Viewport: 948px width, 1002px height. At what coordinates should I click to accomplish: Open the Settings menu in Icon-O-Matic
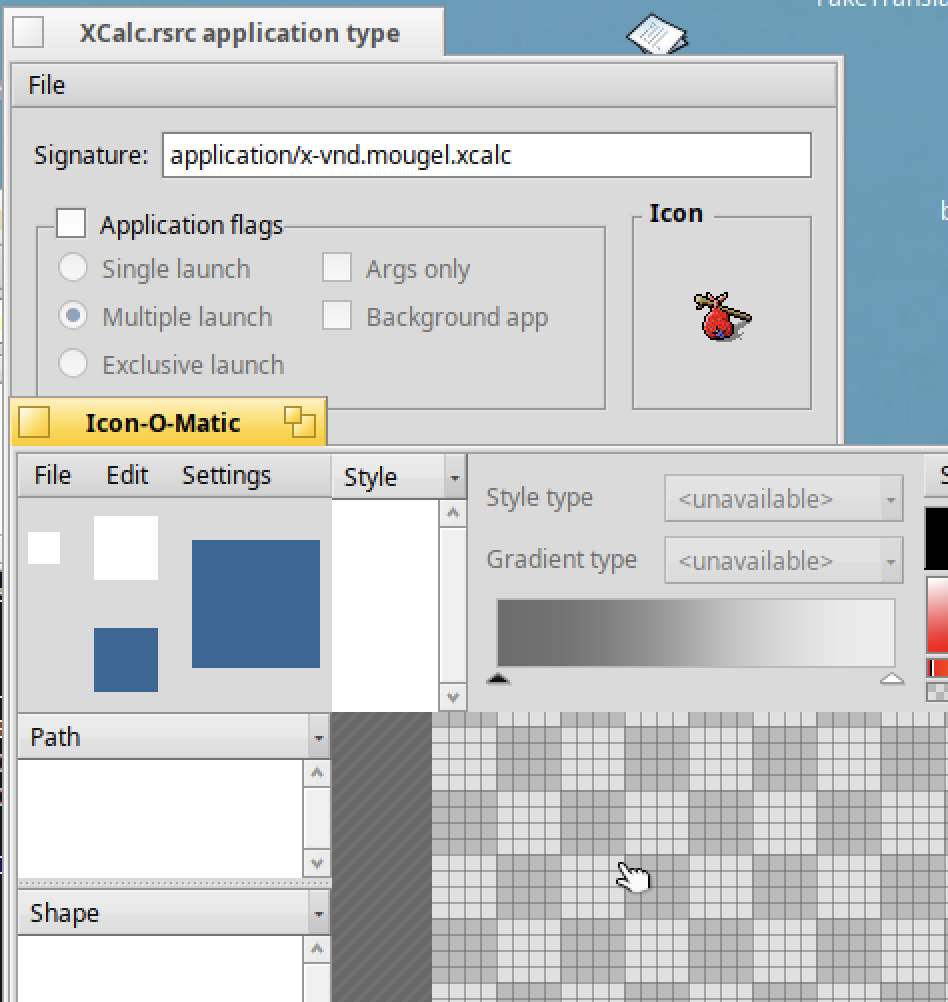tap(226, 475)
